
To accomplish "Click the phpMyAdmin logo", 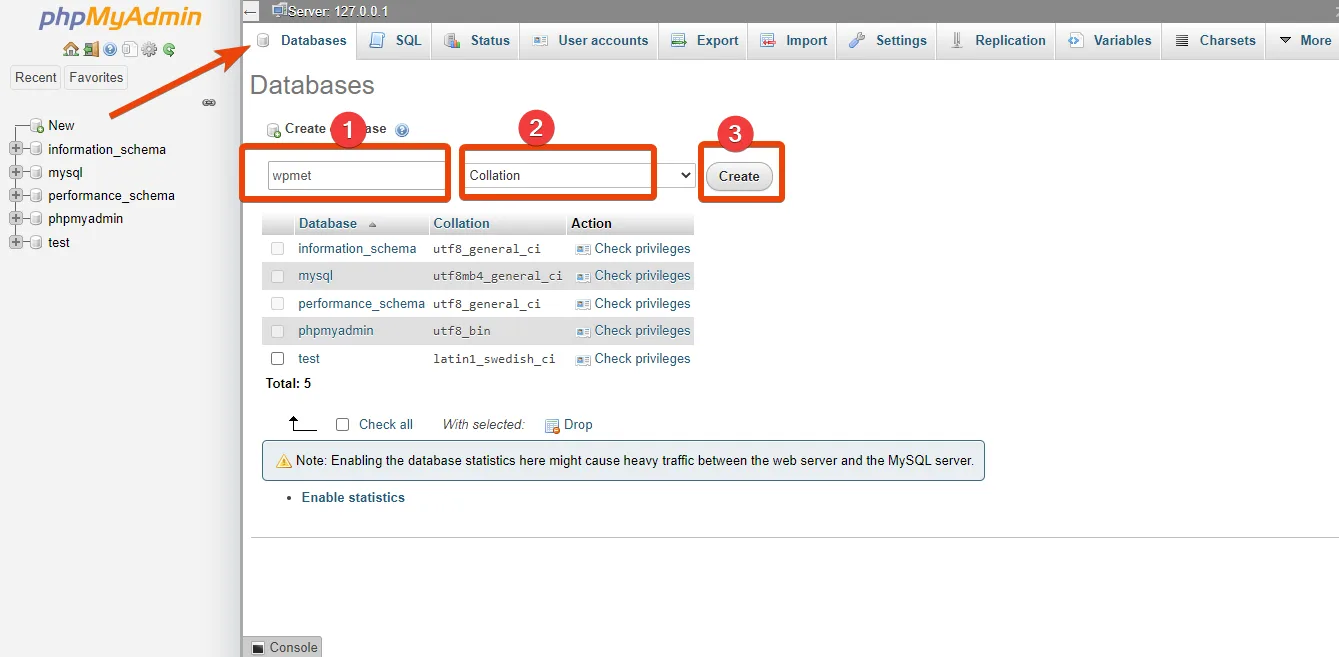I will click(x=120, y=18).
